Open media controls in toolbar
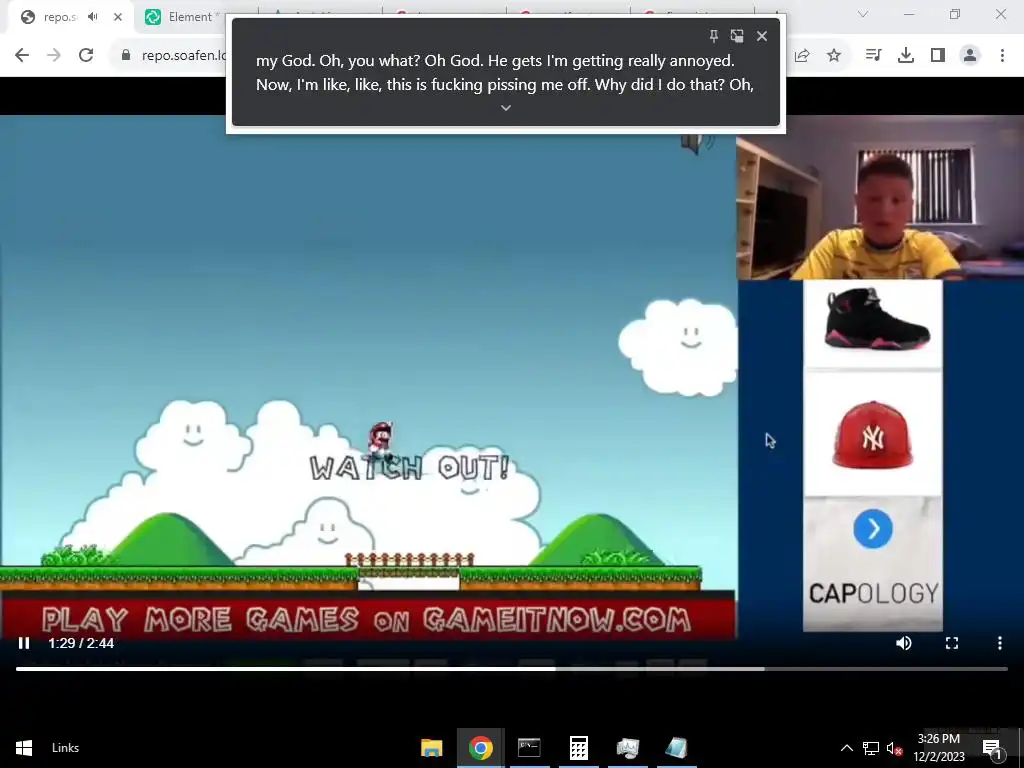Screen dimensions: 1024x768 (x=873, y=56)
